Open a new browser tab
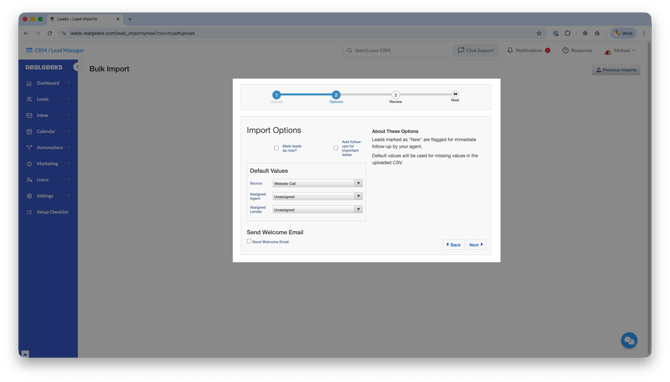Image resolution: width=670 pixels, height=382 pixels. (x=130, y=19)
